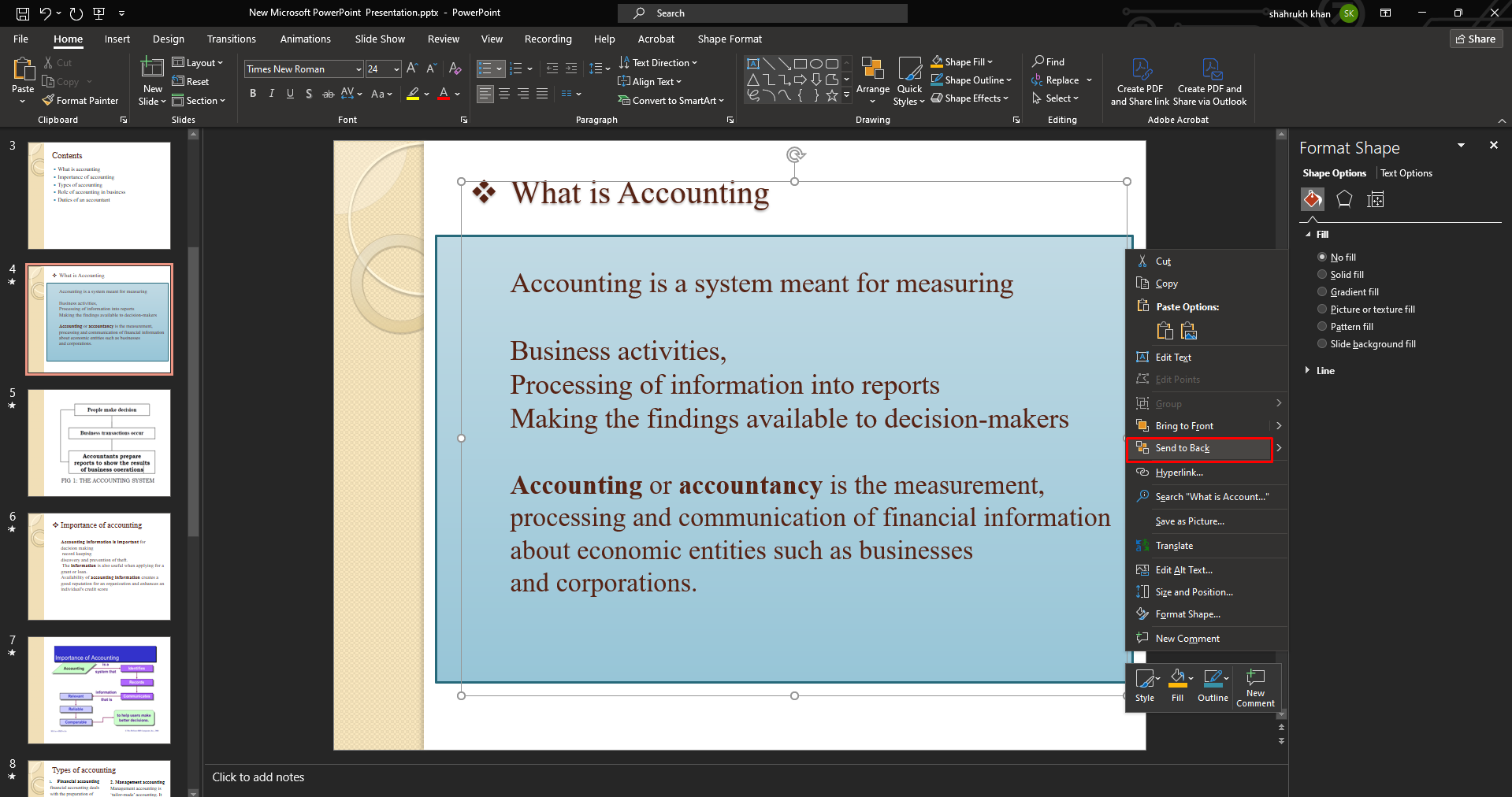1512x797 pixels.
Task: Click the Save icon in title bar
Action: [23, 13]
